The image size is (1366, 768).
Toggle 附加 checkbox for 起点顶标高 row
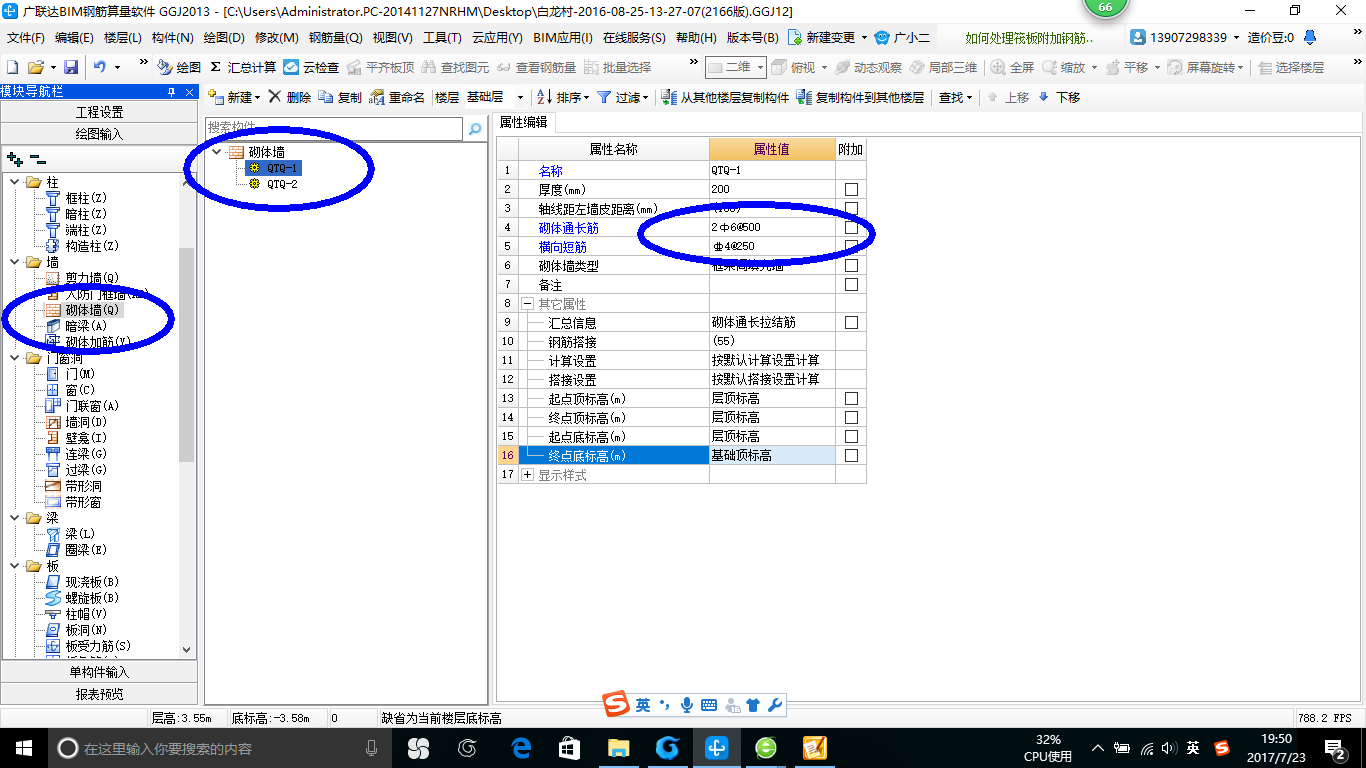pos(851,398)
